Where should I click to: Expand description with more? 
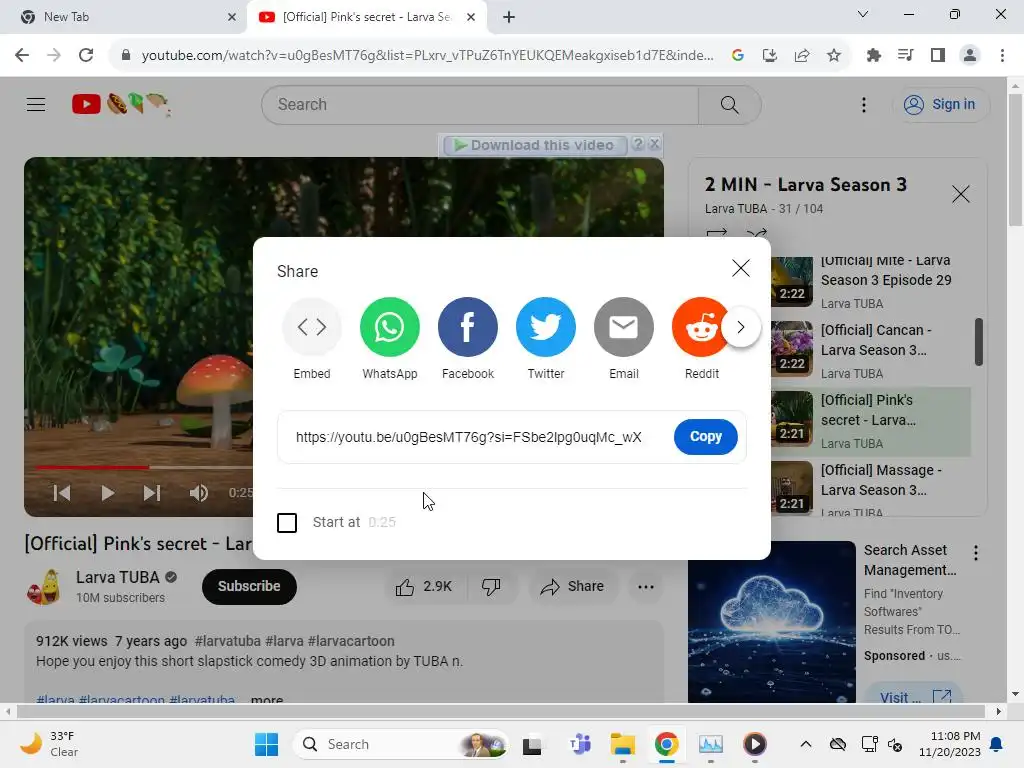267,699
